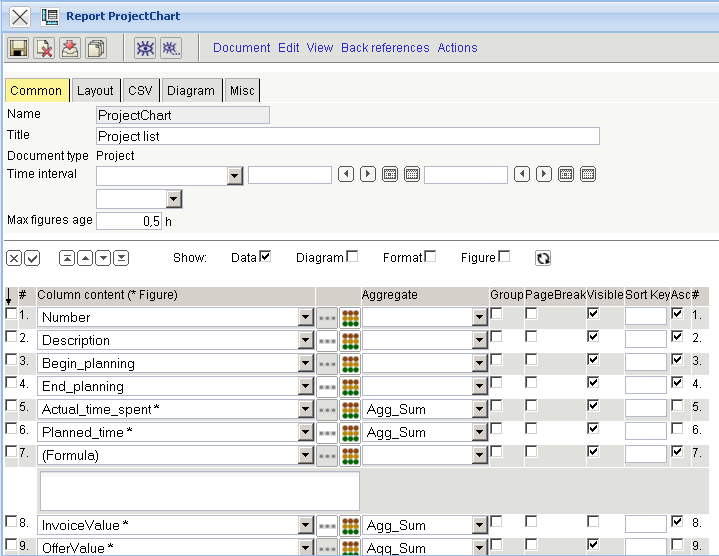Viewport: 719px width, 556px height.
Task: Open the dotted details button for Number row
Action: point(327,317)
